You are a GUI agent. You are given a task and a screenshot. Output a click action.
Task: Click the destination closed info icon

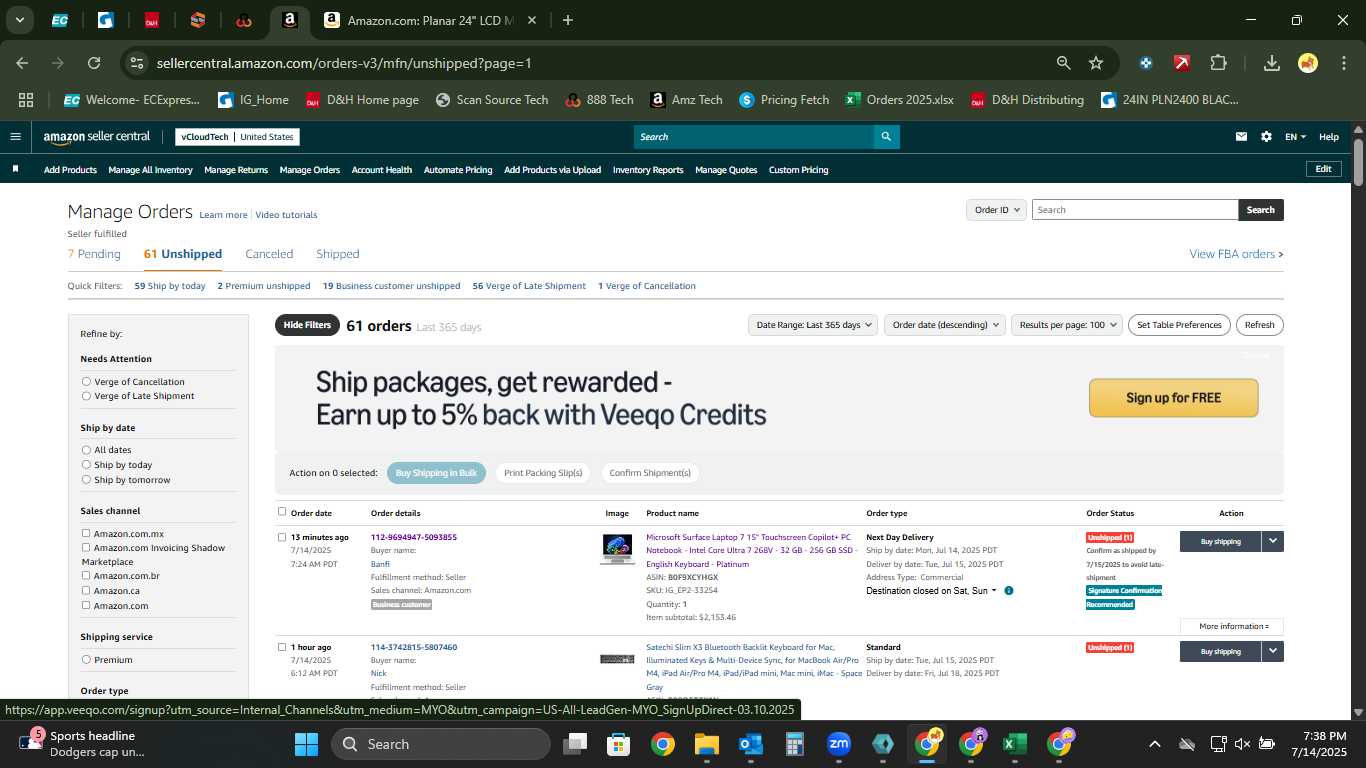point(1008,591)
